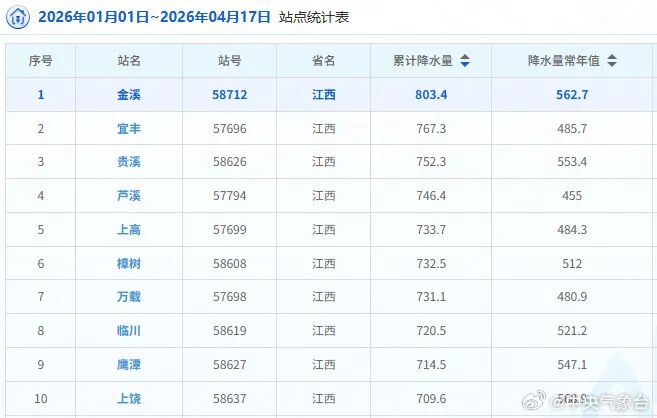Select the 万载 station link
Image resolution: width=657 pixels, height=418 pixels.
click(129, 297)
